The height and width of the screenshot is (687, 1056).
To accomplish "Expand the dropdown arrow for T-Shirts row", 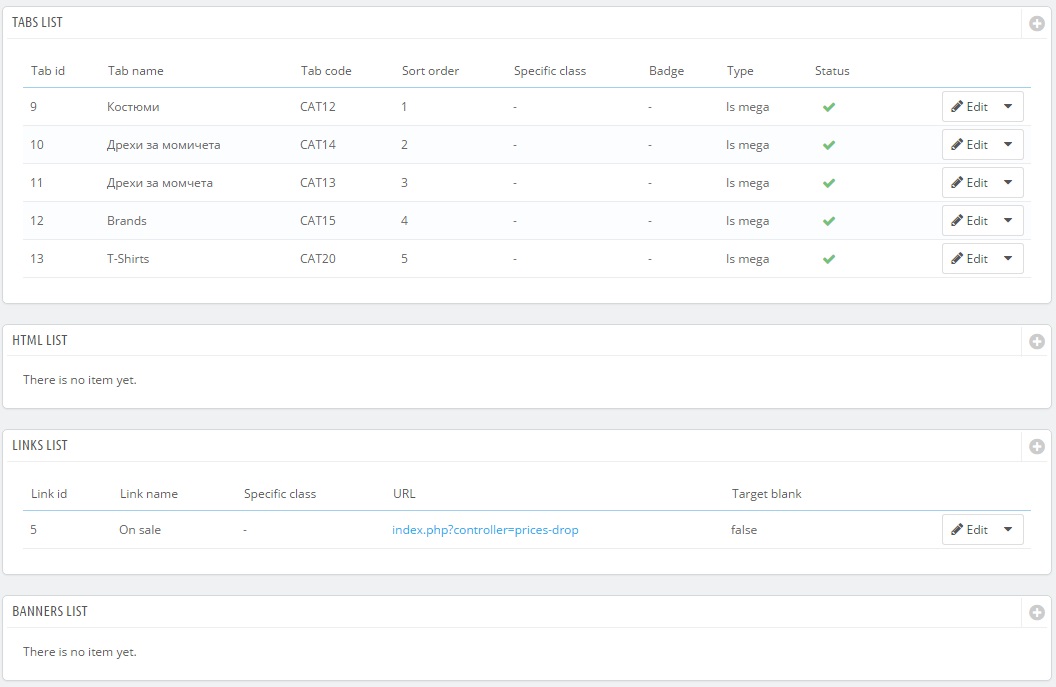I will pos(1008,259).
